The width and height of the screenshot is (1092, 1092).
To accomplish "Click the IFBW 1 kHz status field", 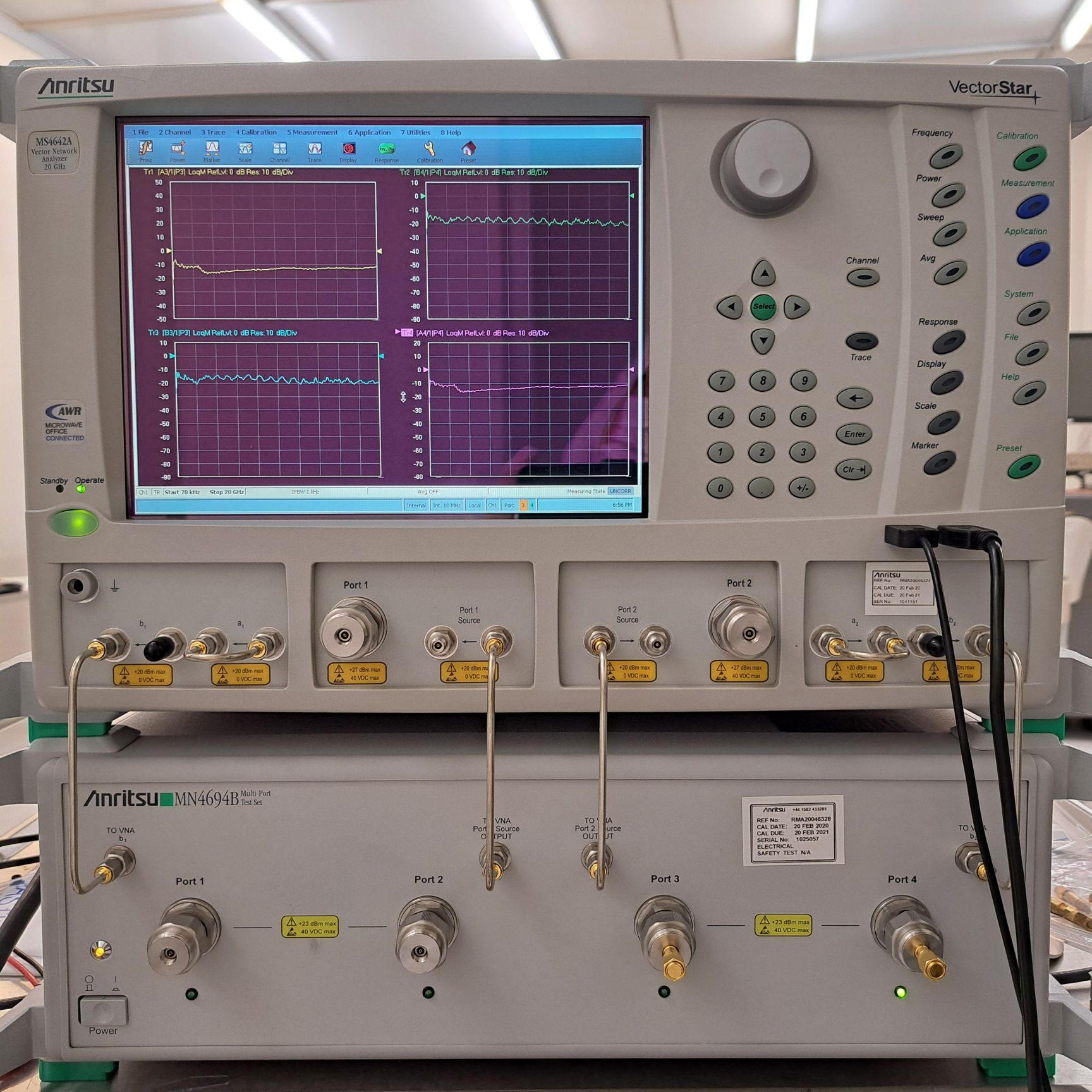I will (305, 492).
